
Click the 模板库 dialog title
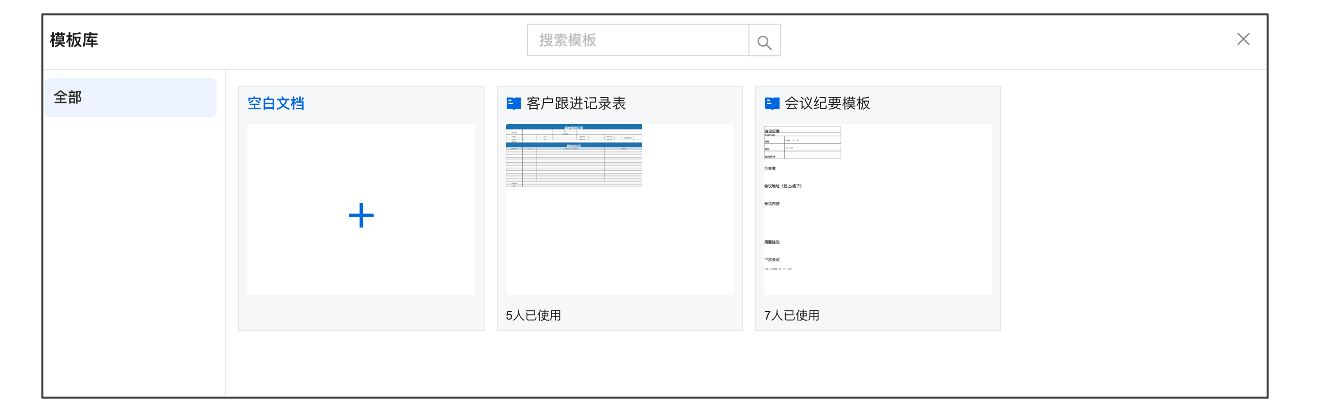(x=74, y=40)
